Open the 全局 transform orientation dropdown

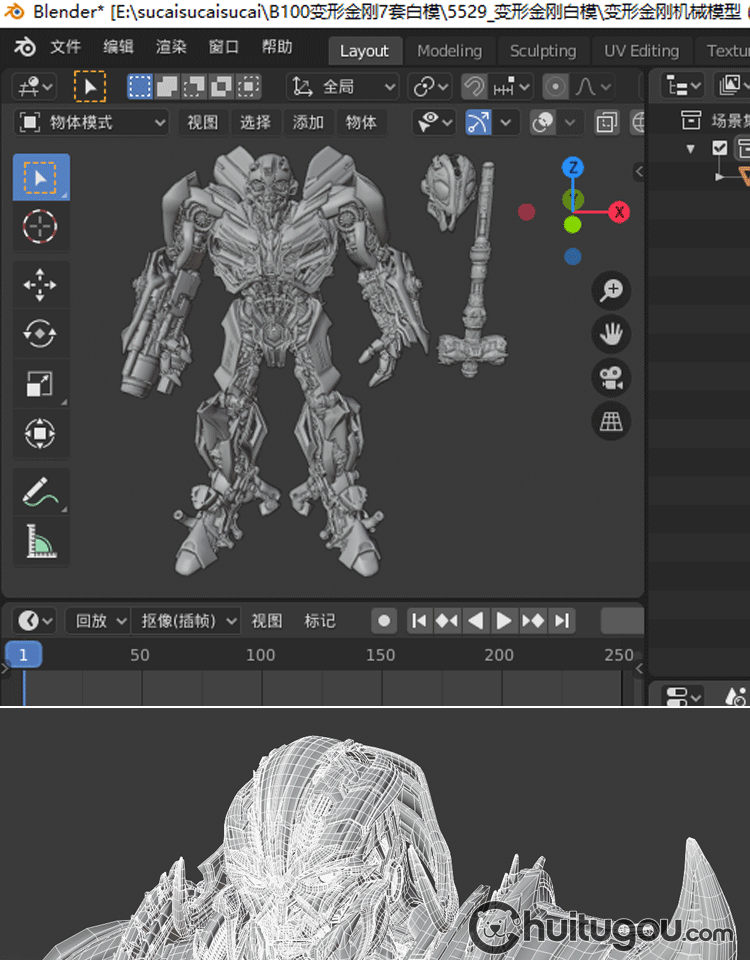343,87
